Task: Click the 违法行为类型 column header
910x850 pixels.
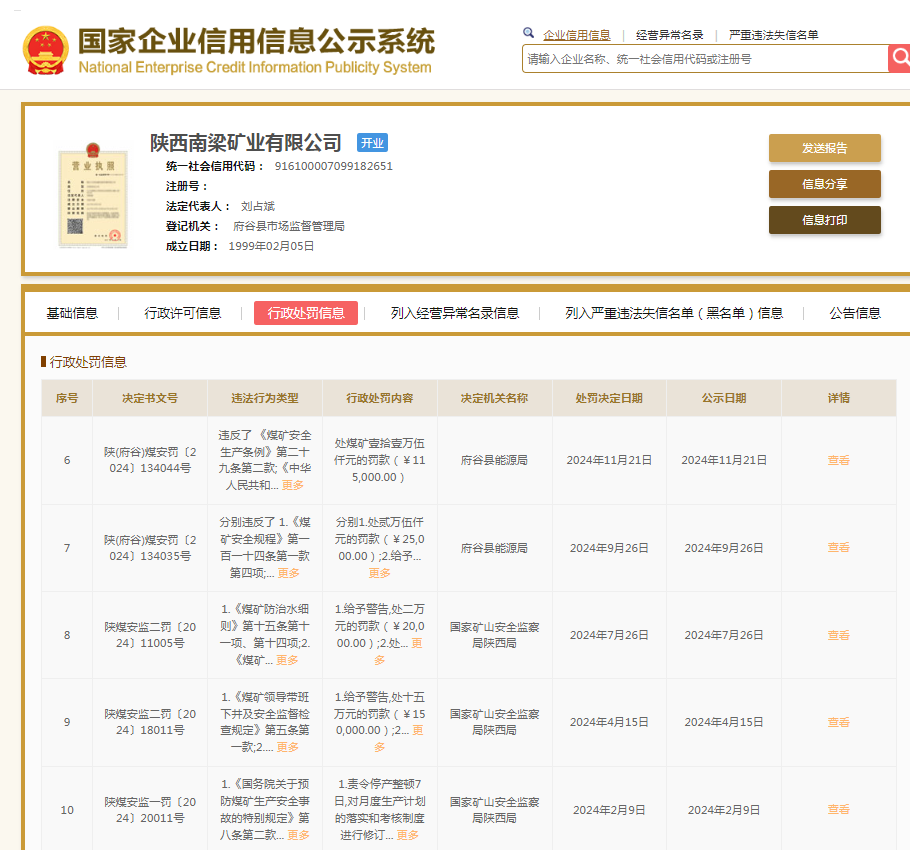Action: click(265, 398)
